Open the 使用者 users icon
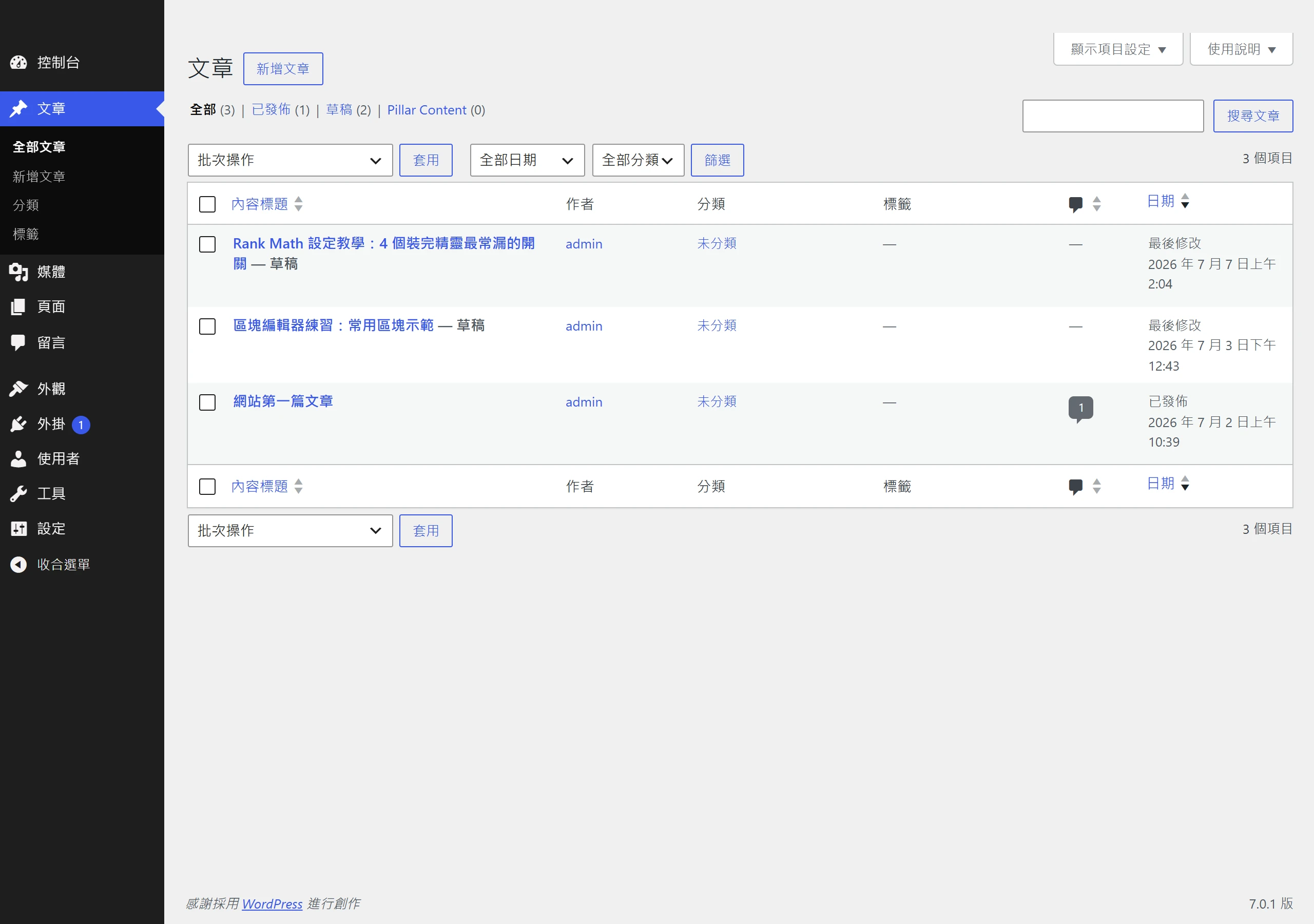Screen dimensions: 1314x924 point(18,459)
